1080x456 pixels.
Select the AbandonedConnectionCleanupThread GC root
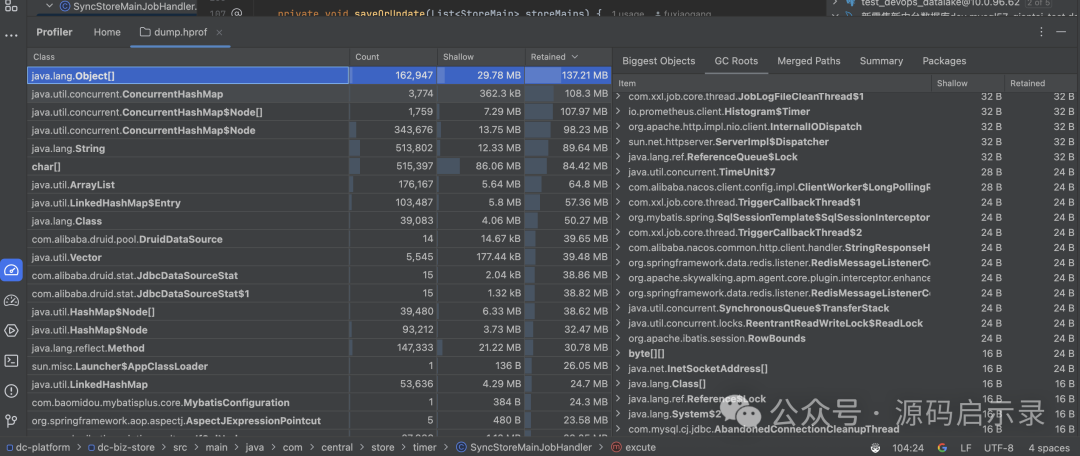tap(847, 429)
